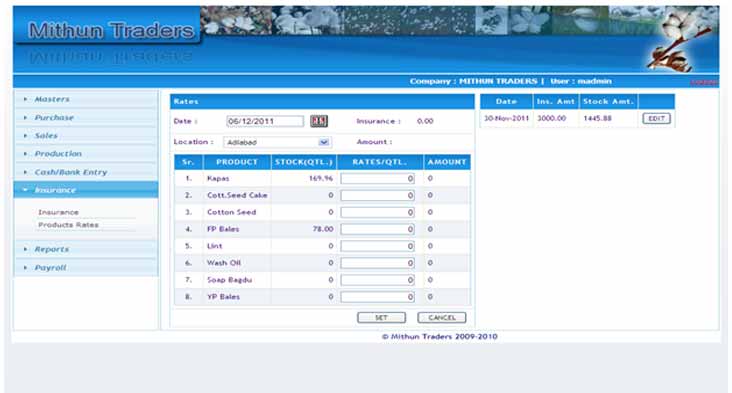Image resolution: width=732 pixels, height=393 pixels.
Task: Expand the Masters menu arrow
Action: [25, 99]
